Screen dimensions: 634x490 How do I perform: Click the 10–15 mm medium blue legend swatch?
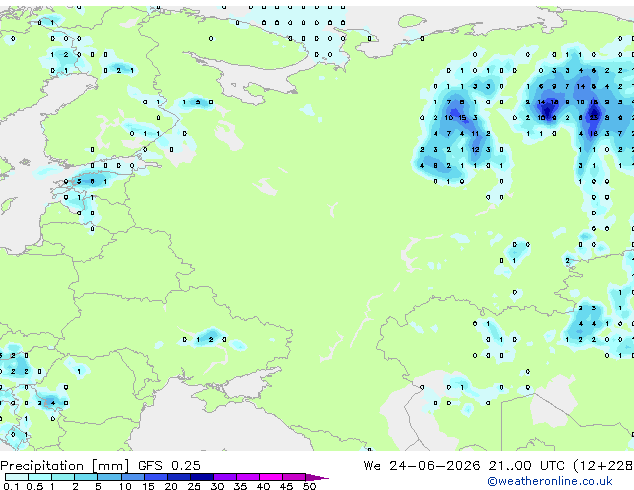tap(132, 477)
